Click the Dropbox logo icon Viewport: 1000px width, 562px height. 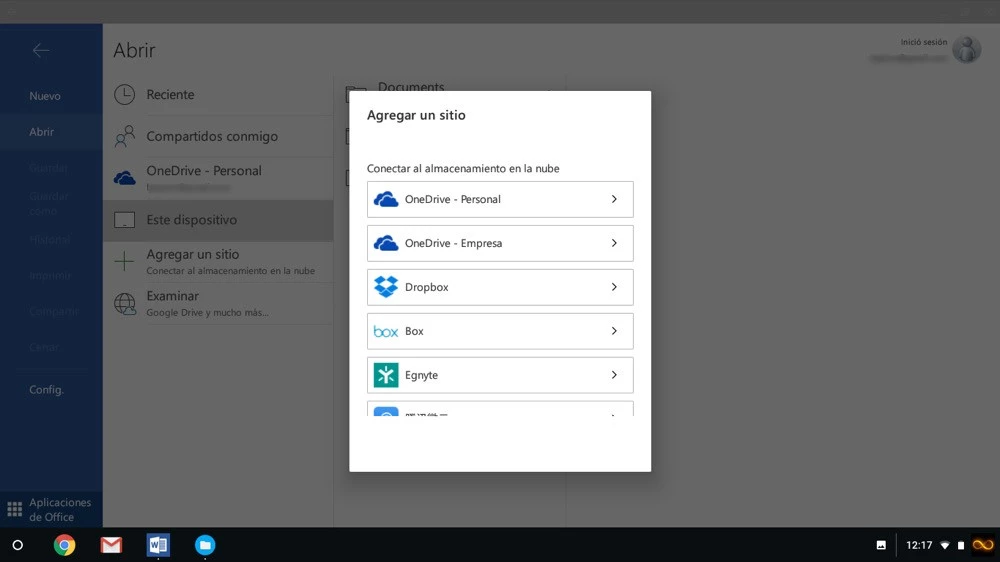pos(385,287)
